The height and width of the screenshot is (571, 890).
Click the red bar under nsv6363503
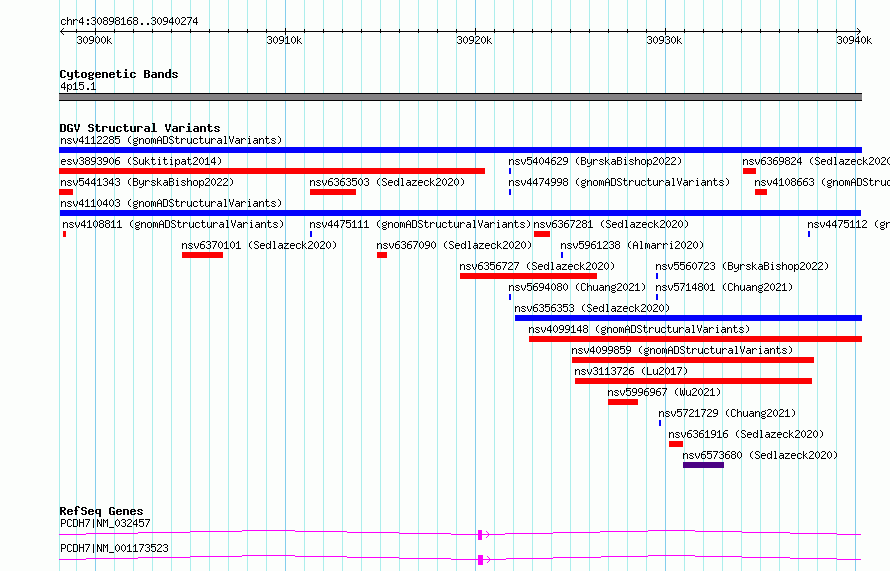333,192
